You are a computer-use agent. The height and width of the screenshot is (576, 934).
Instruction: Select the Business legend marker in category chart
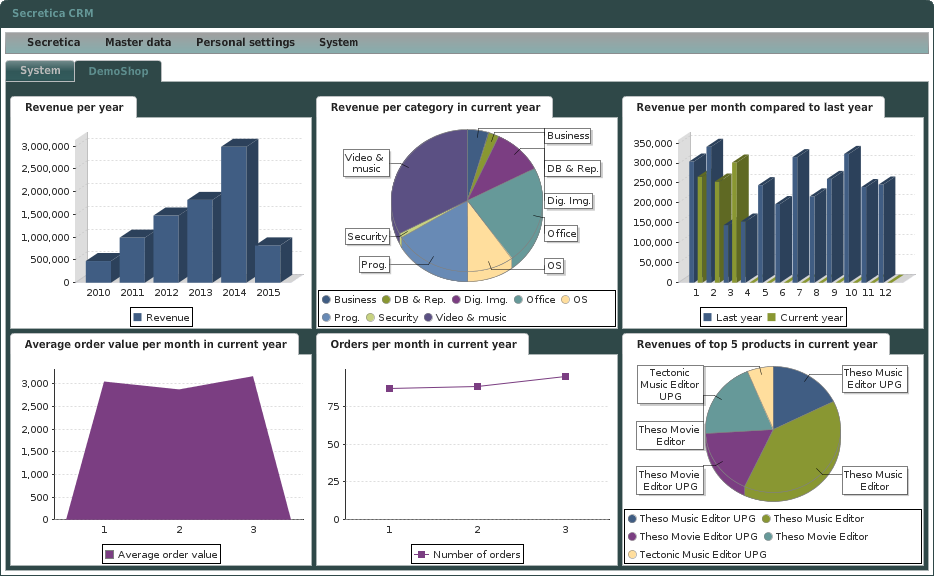coord(326,299)
